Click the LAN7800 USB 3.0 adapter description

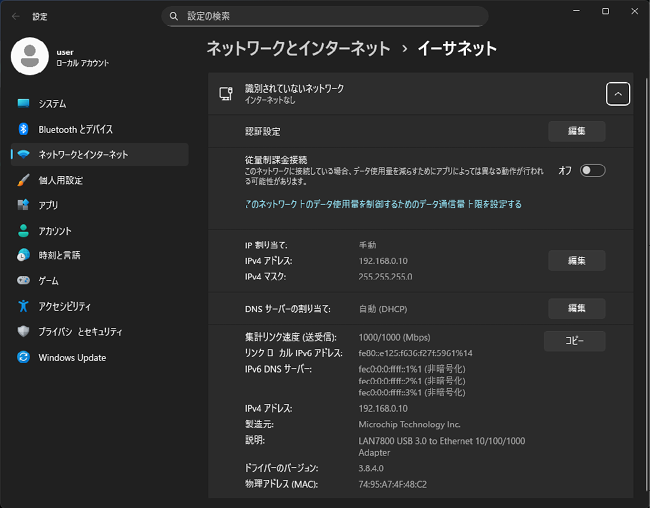(441, 447)
